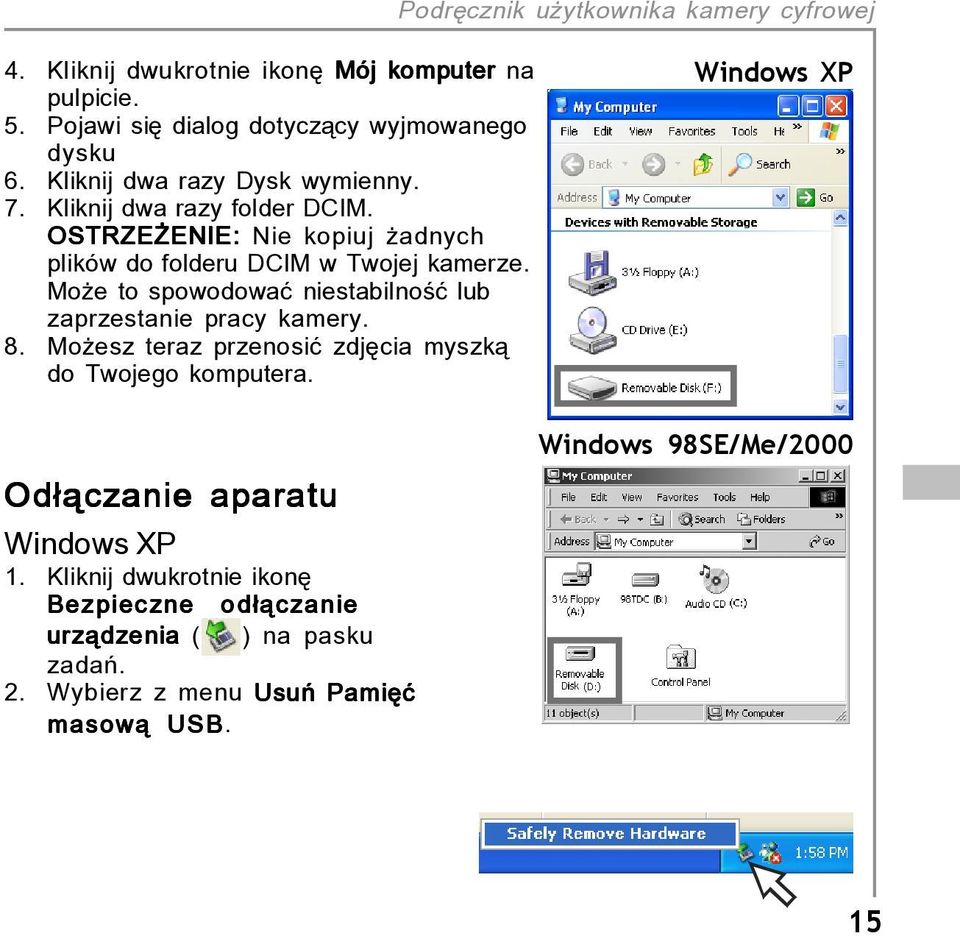
Task: Click Forward arrow in Windows 2000 toolbar
Action: tap(623, 519)
